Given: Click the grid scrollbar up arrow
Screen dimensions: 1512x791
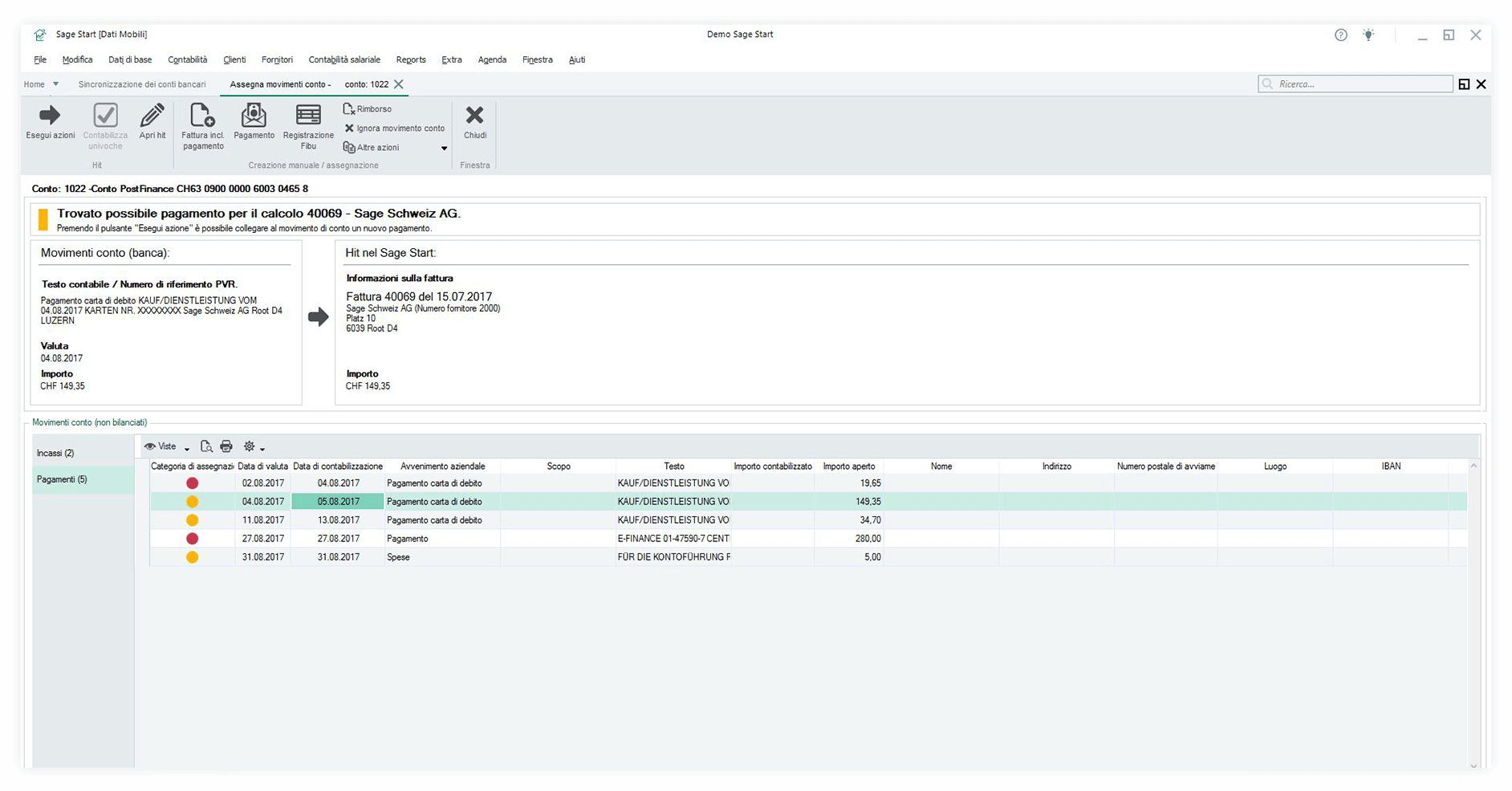Looking at the screenshot, I should (x=1473, y=466).
